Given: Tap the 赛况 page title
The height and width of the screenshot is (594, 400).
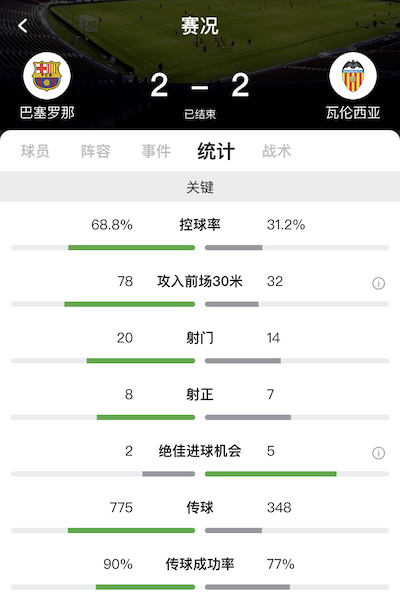Looking at the screenshot, I should coord(200,26).
